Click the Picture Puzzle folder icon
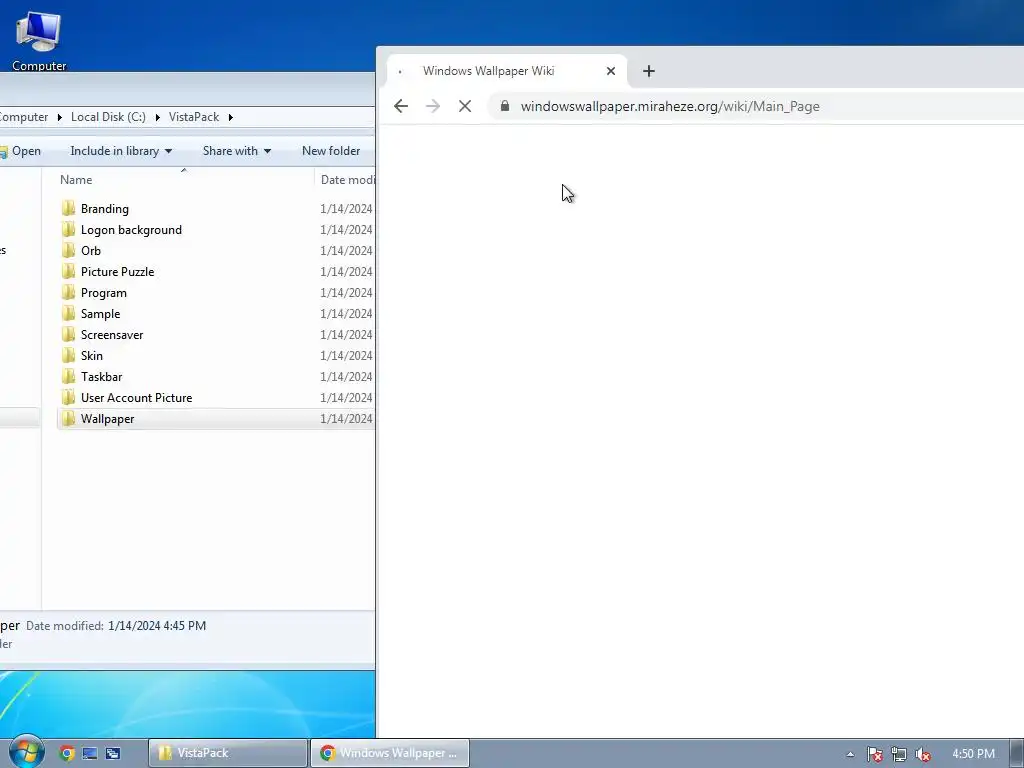Screen dimensions: 1024x768 69,271
